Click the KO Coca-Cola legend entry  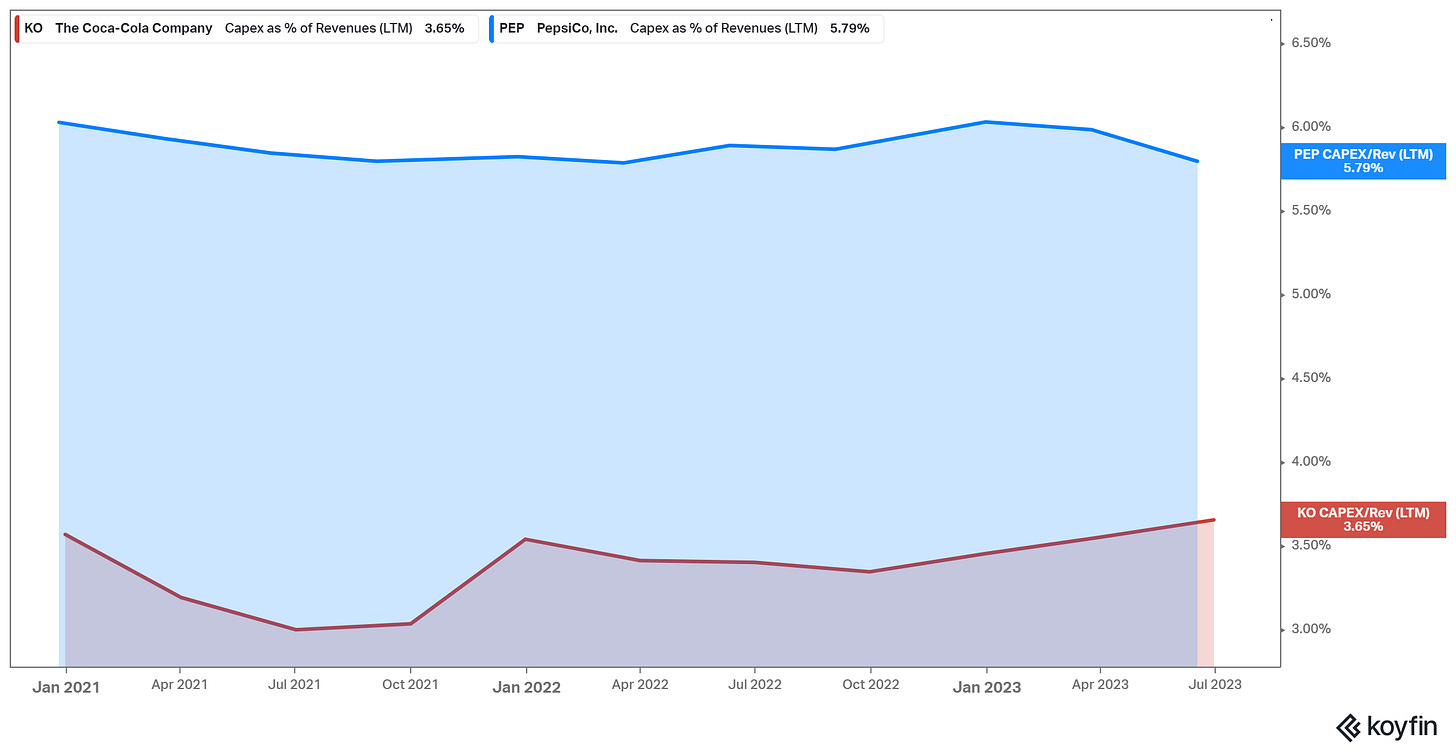[x=245, y=28]
